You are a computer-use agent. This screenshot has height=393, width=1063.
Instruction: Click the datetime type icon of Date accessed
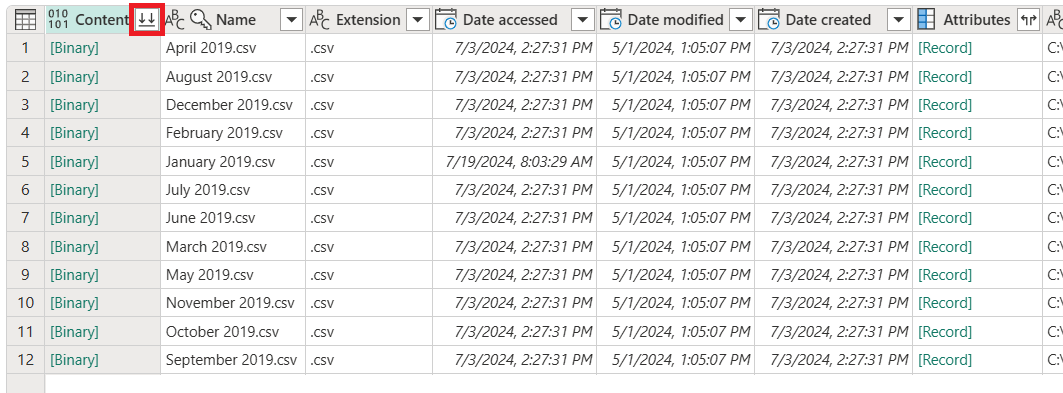click(x=445, y=20)
